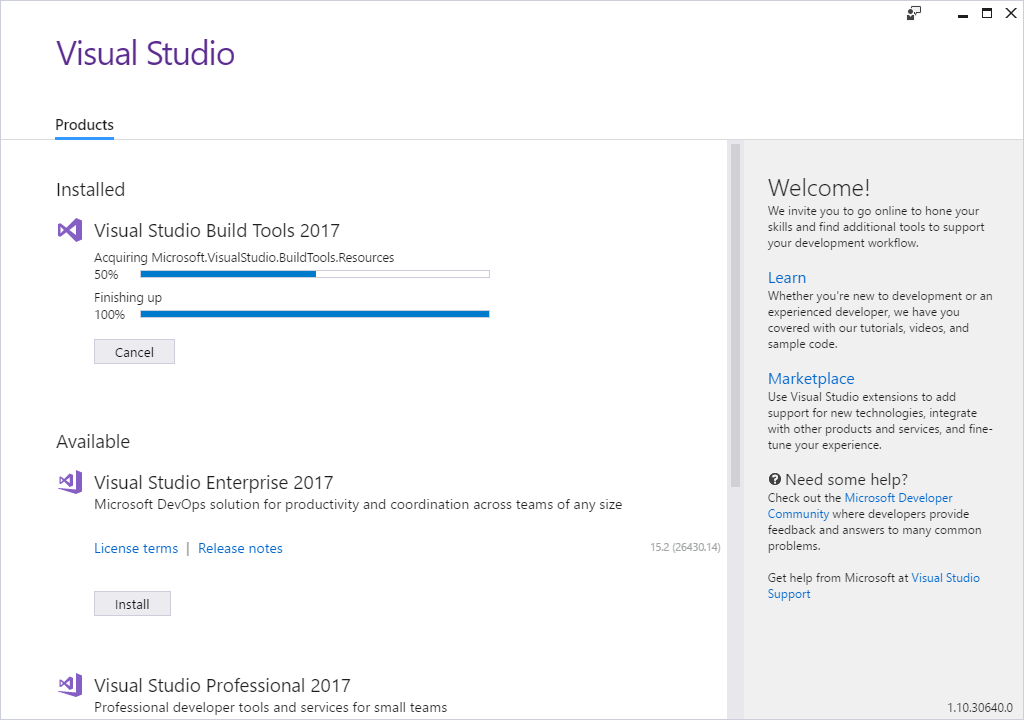
Task: Click the Welcome! heading in the sidebar
Action: 819,187
